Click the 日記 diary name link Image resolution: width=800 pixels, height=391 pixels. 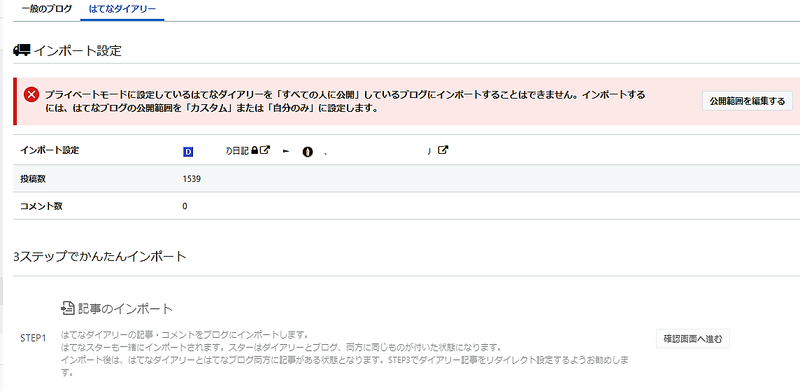click(x=237, y=151)
